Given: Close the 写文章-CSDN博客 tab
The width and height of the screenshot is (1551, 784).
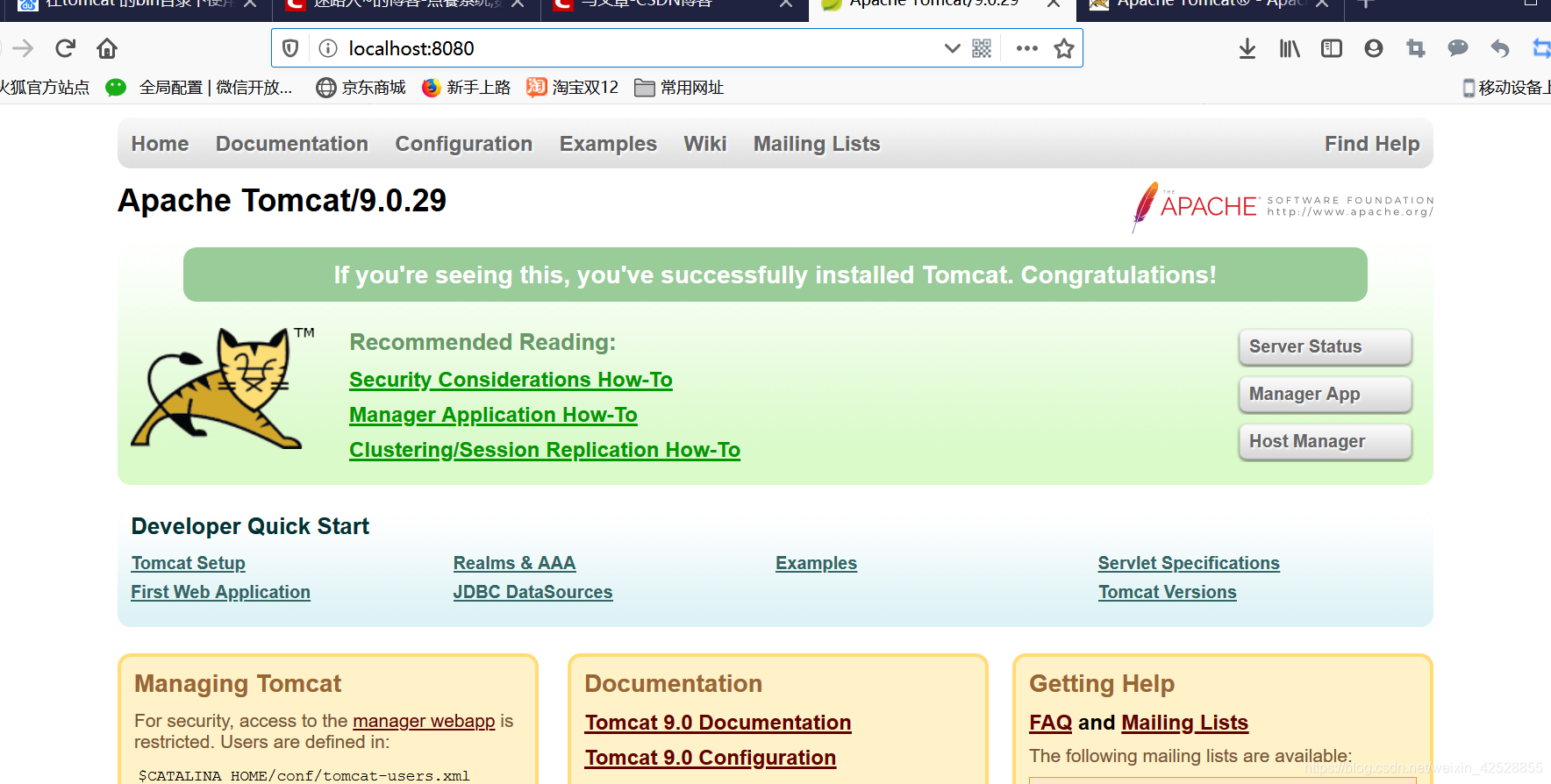Looking at the screenshot, I should pos(786,4).
